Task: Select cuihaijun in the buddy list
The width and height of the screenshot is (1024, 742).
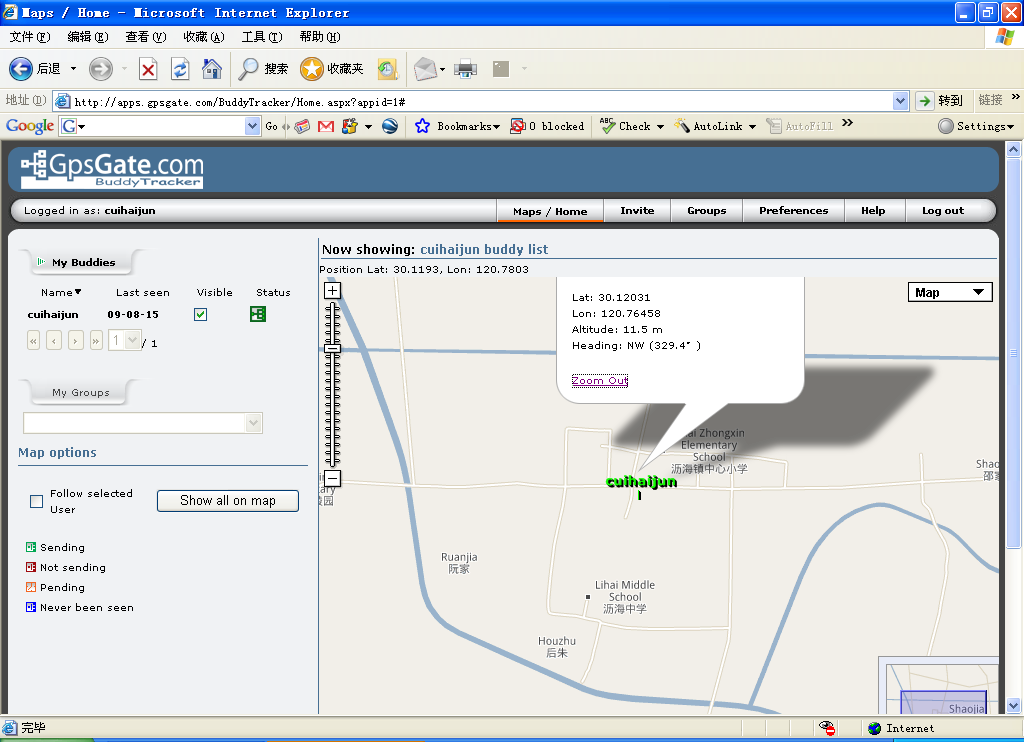Action: (53, 314)
